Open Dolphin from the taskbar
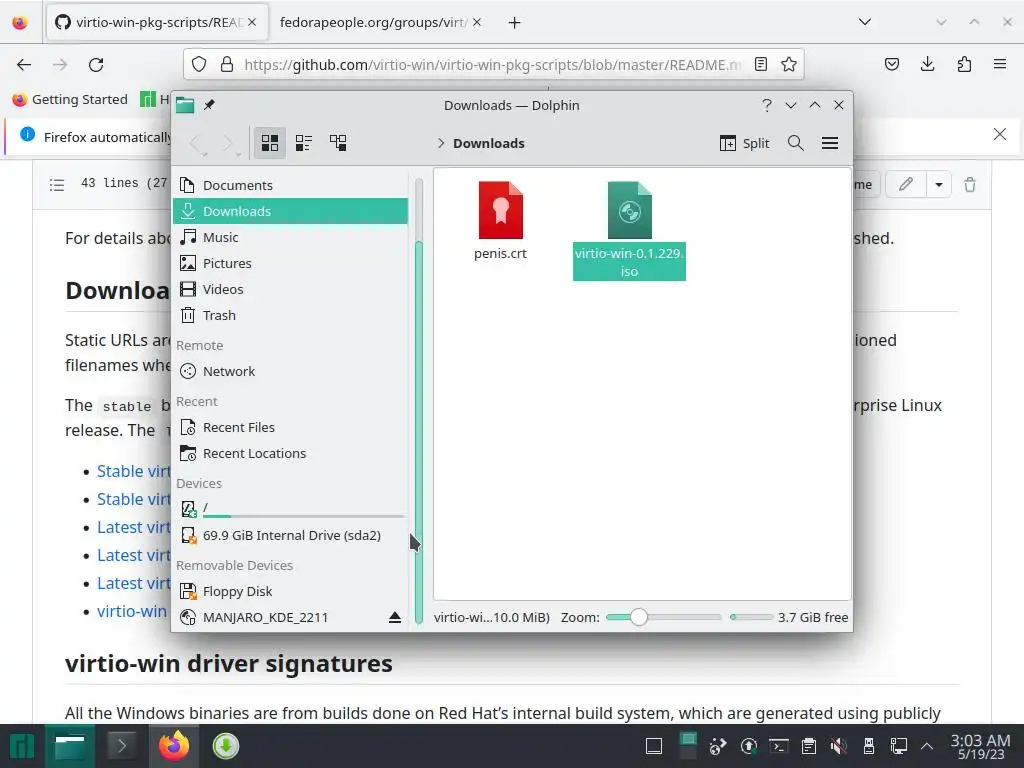 tap(70, 746)
